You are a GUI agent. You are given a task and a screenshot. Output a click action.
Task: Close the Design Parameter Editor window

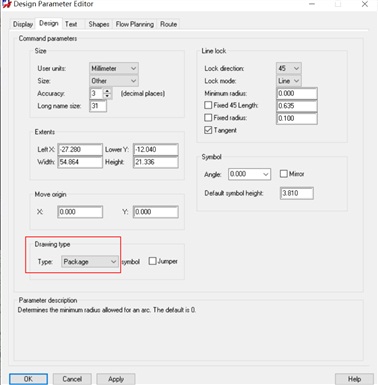365,4
